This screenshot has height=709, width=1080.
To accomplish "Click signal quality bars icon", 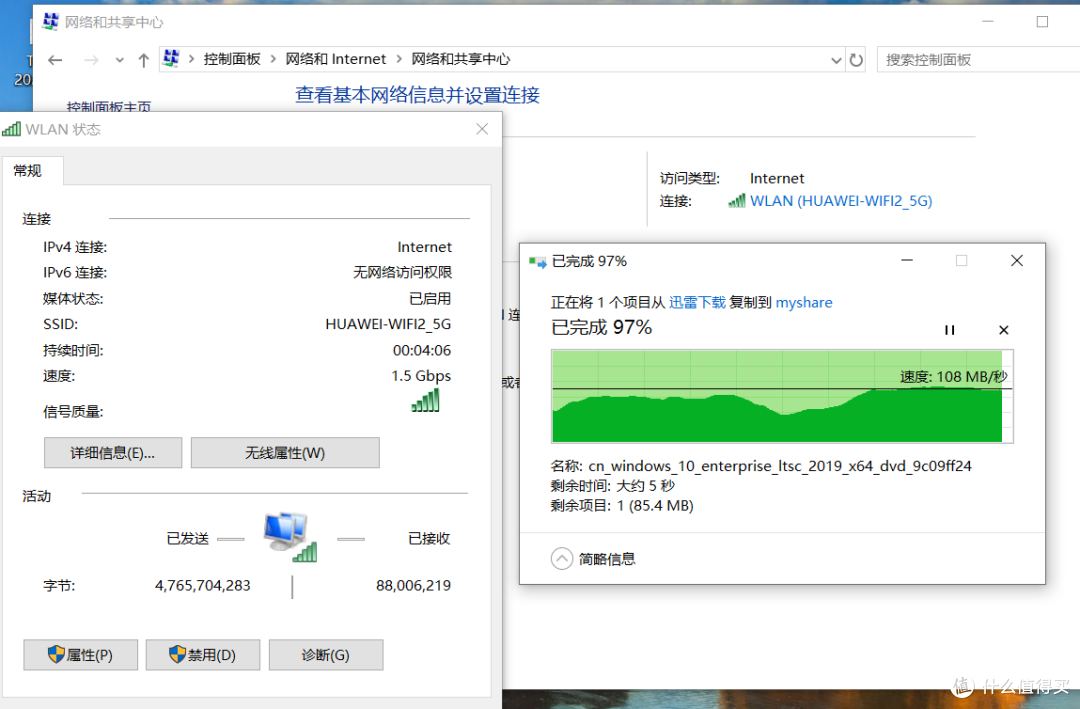I will coord(425,400).
